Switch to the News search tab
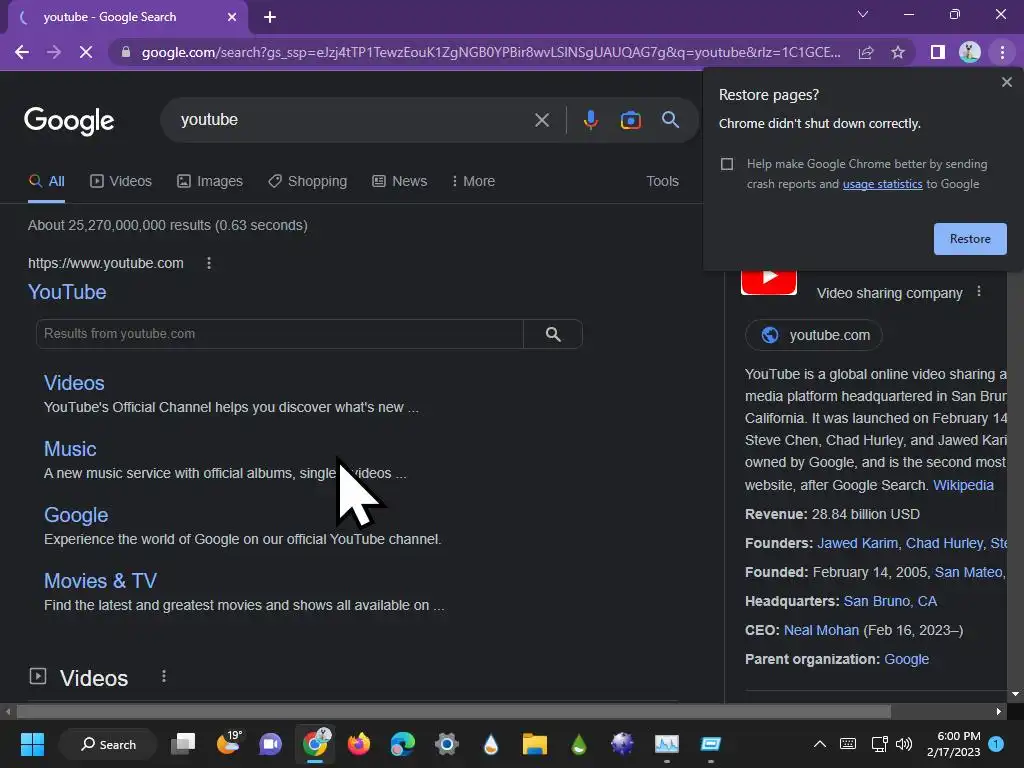Screen dimensions: 1024x768 coord(400,181)
